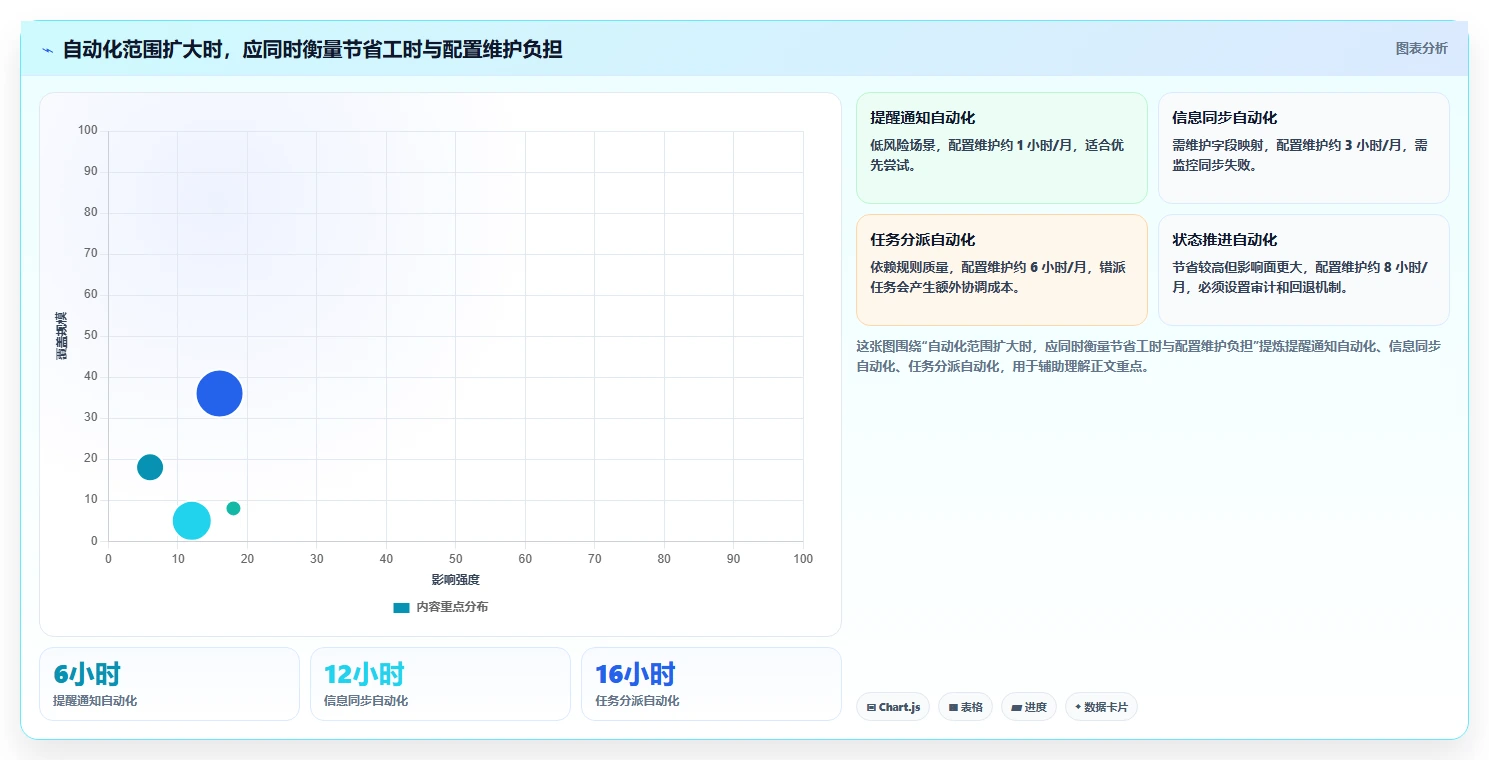Select the large dark blue bubble

219,393
